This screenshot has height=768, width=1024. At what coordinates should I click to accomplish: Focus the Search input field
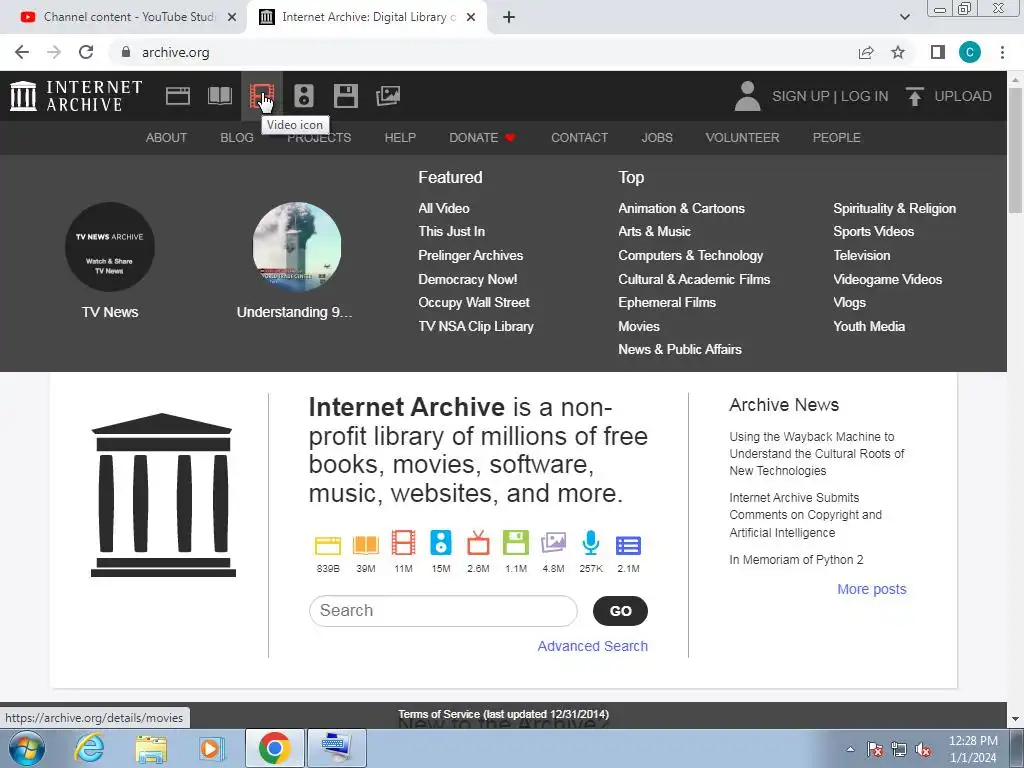click(443, 611)
